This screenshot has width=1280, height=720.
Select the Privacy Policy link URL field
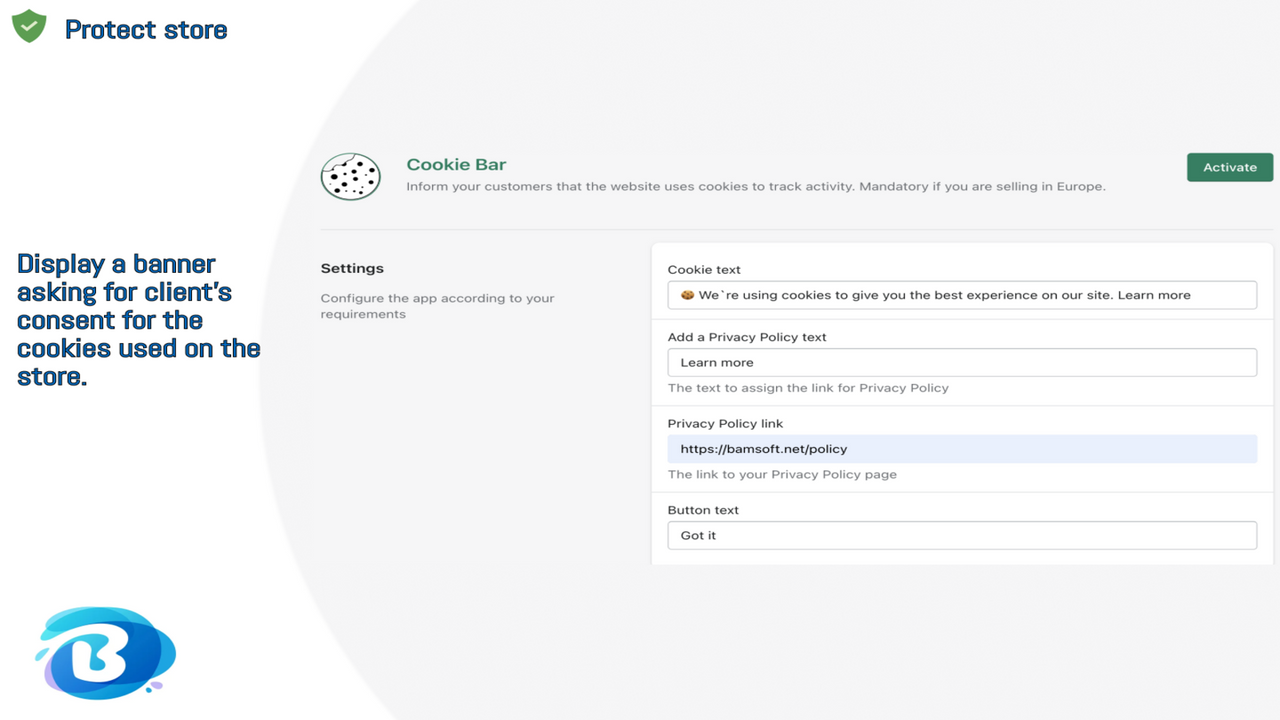pyautogui.click(x=961, y=449)
